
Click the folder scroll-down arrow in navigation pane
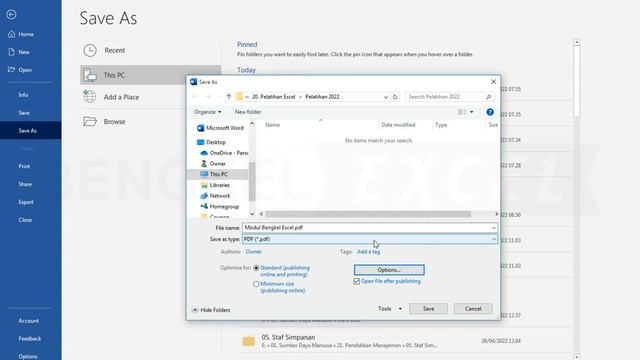coord(252,214)
